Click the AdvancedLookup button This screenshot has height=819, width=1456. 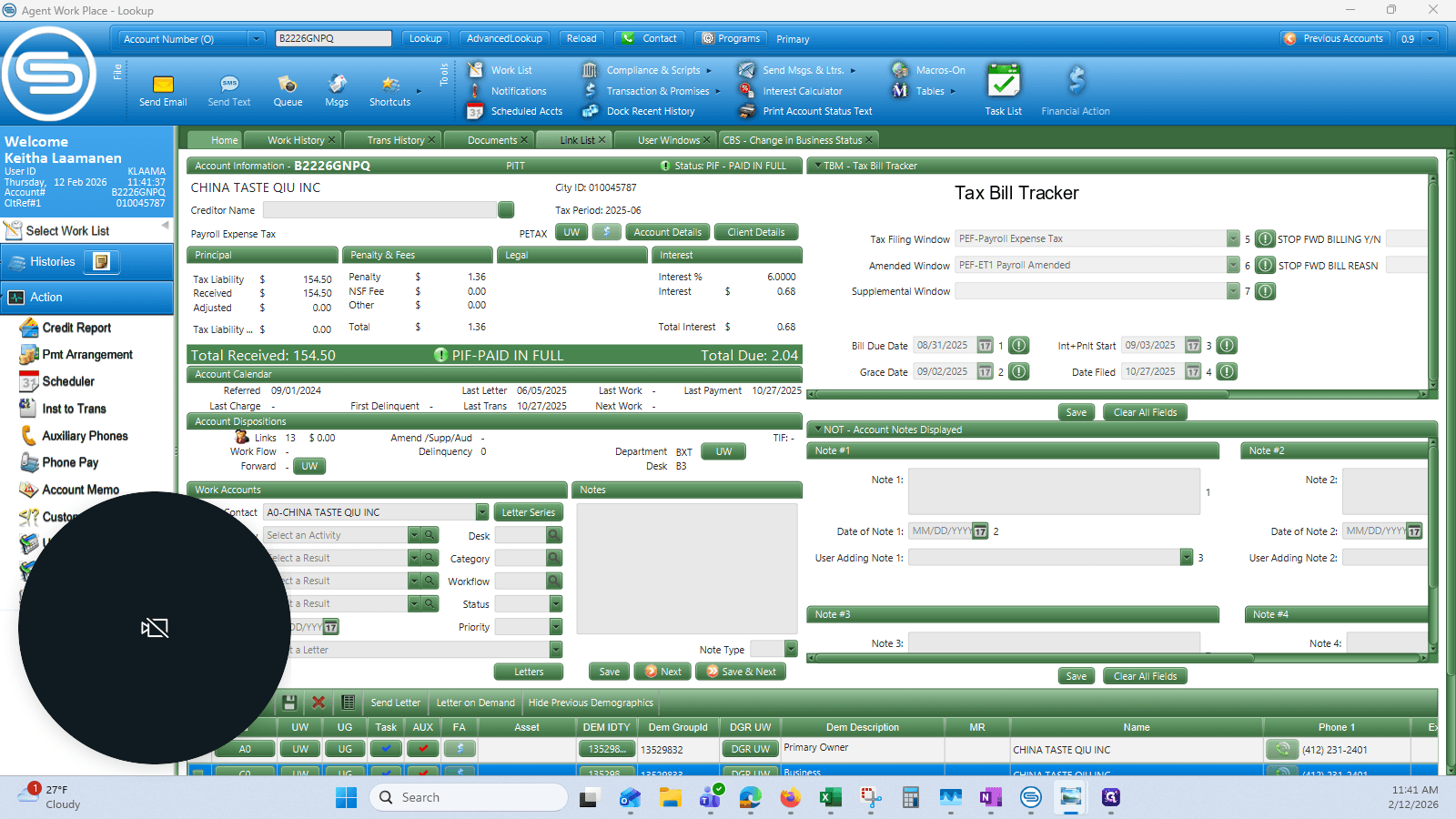[x=504, y=38]
